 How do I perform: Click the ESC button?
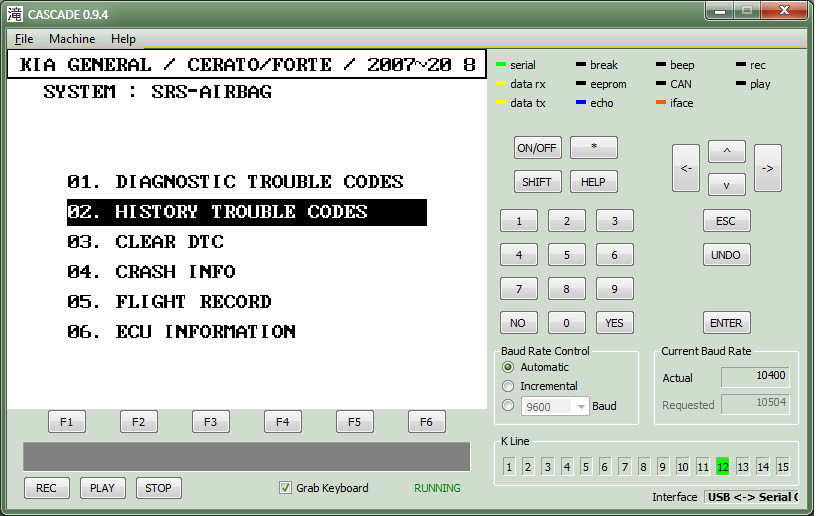[x=727, y=221]
